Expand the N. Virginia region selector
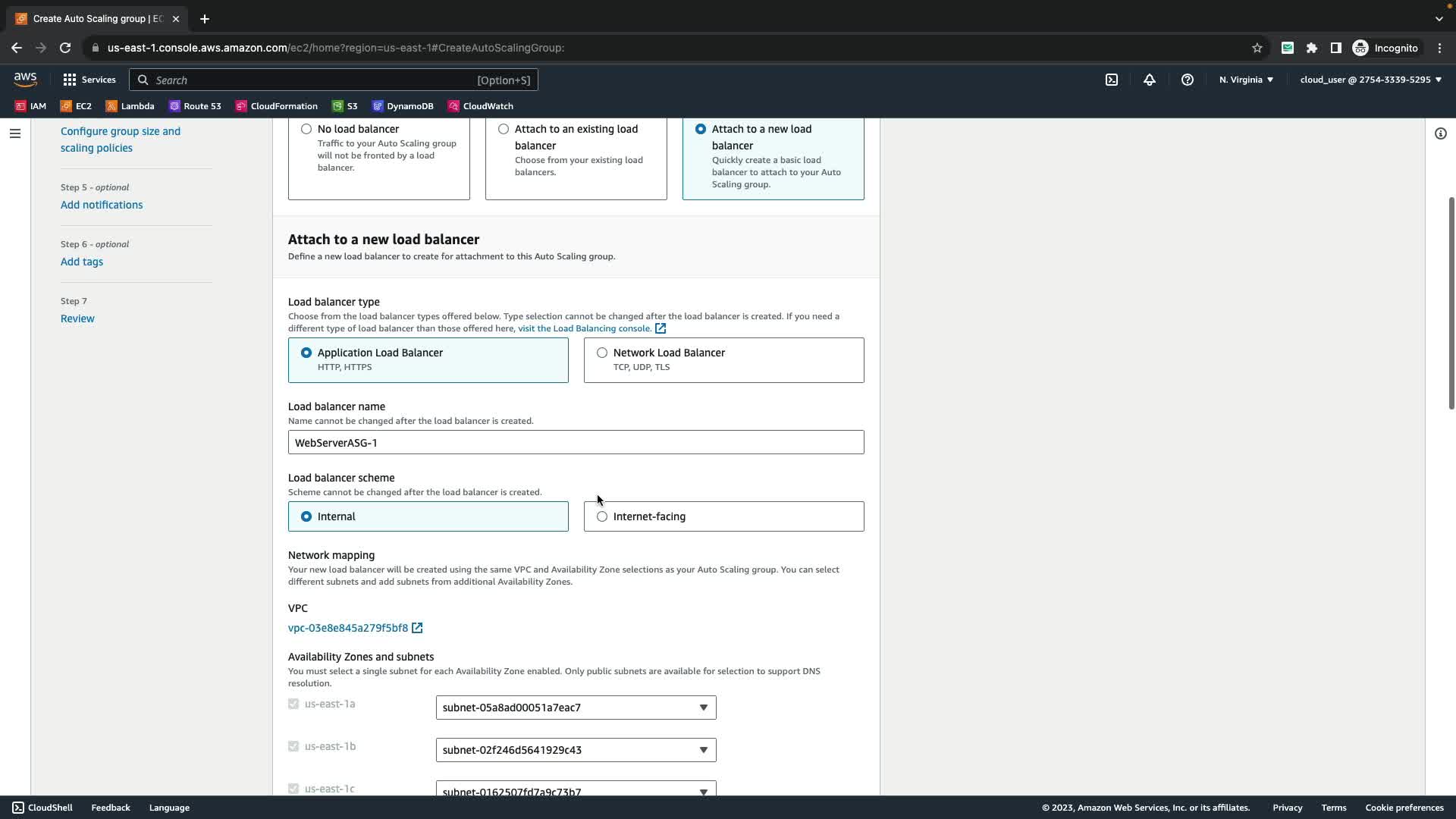This screenshot has height=819, width=1456. pyautogui.click(x=1246, y=80)
